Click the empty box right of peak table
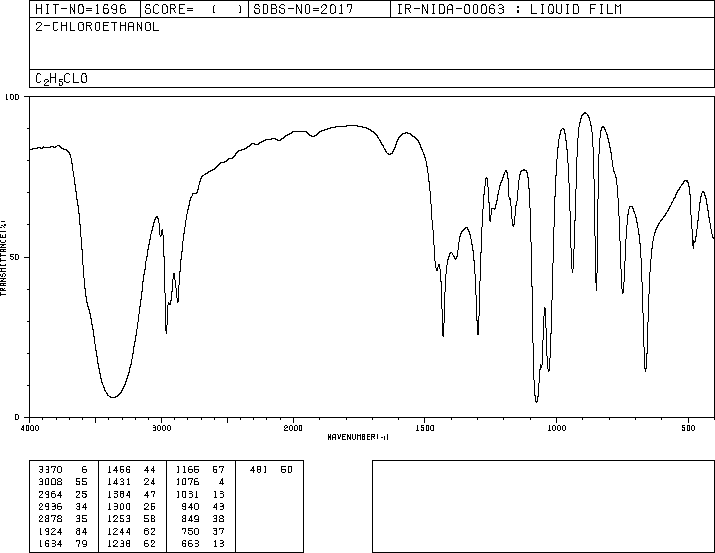 (x=543, y=506)
